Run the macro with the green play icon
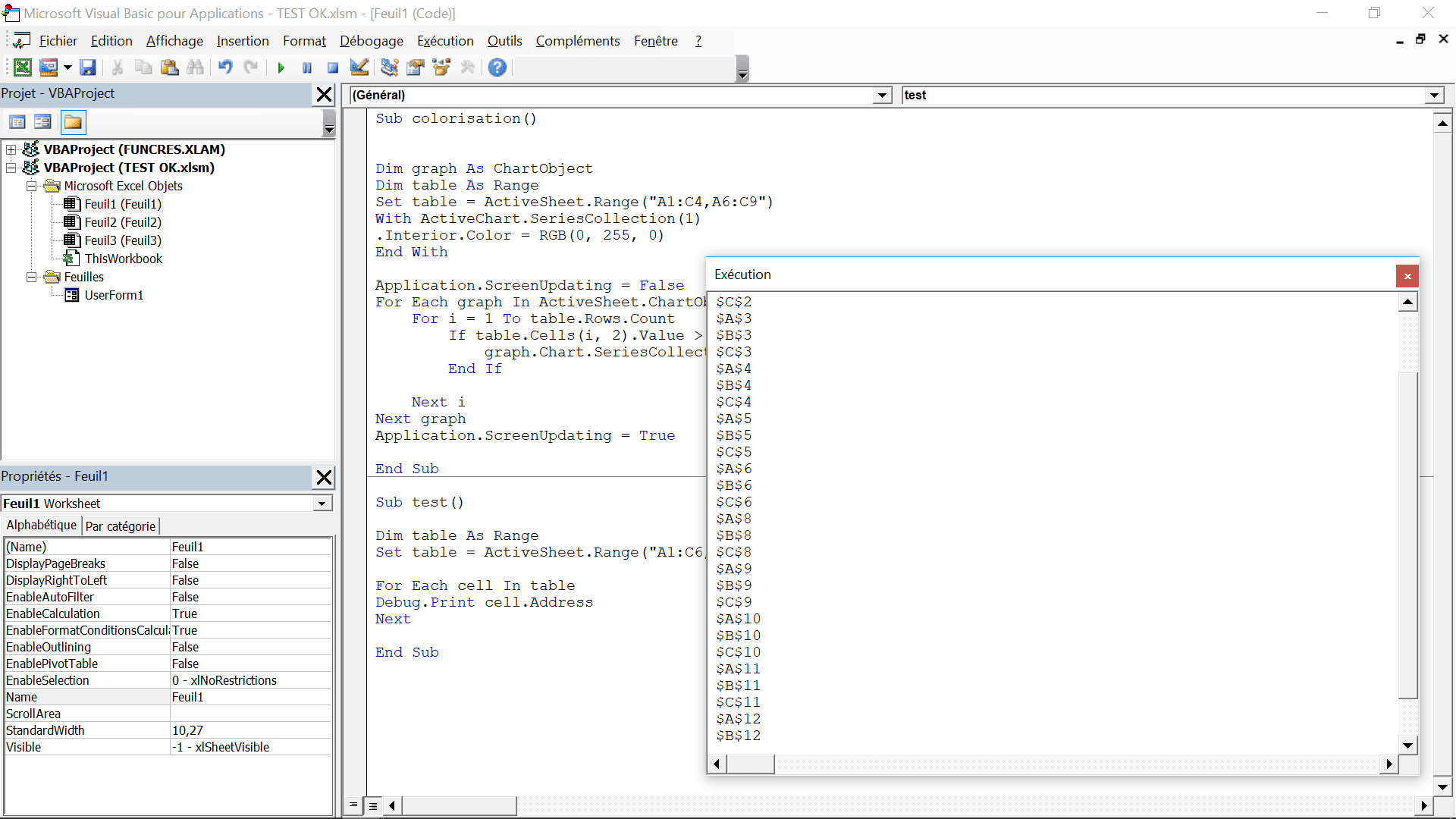1456x819 pixels. (x=281, y=67)
